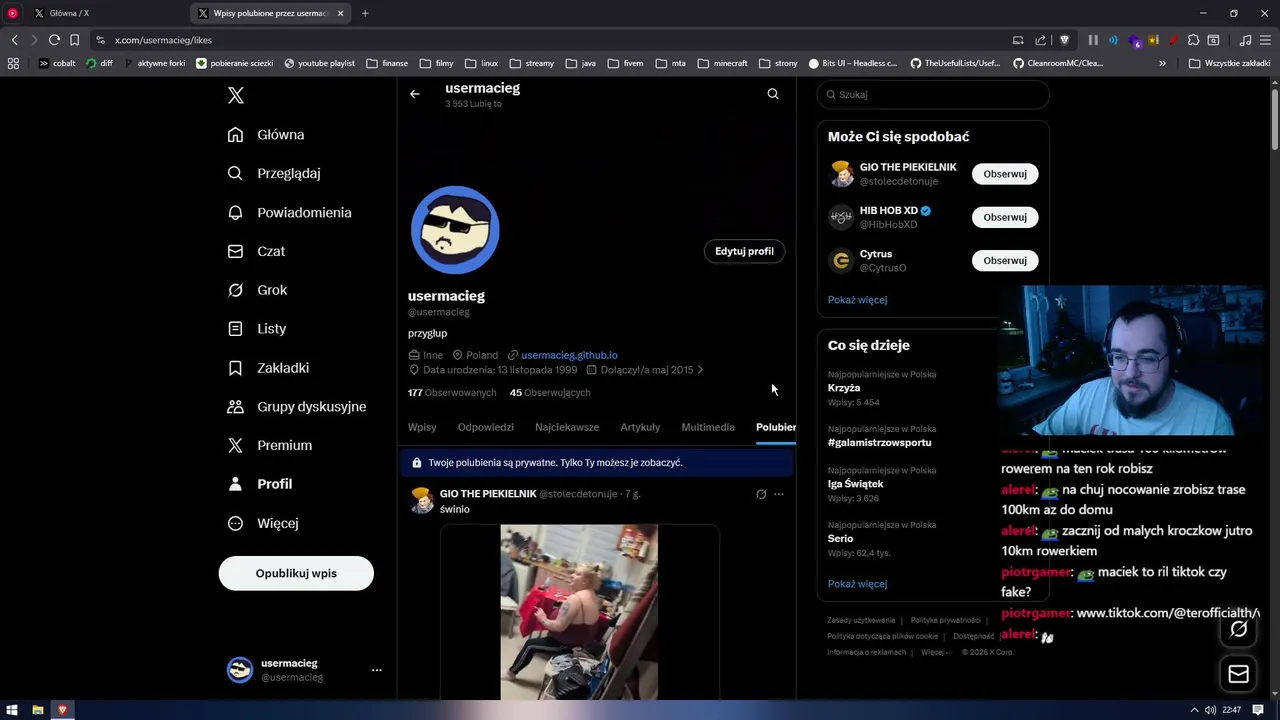The height and width of the screenshot is (720, 1280).
Task: Open usermacieg.github.io link
Action: [x=569, y=355]
